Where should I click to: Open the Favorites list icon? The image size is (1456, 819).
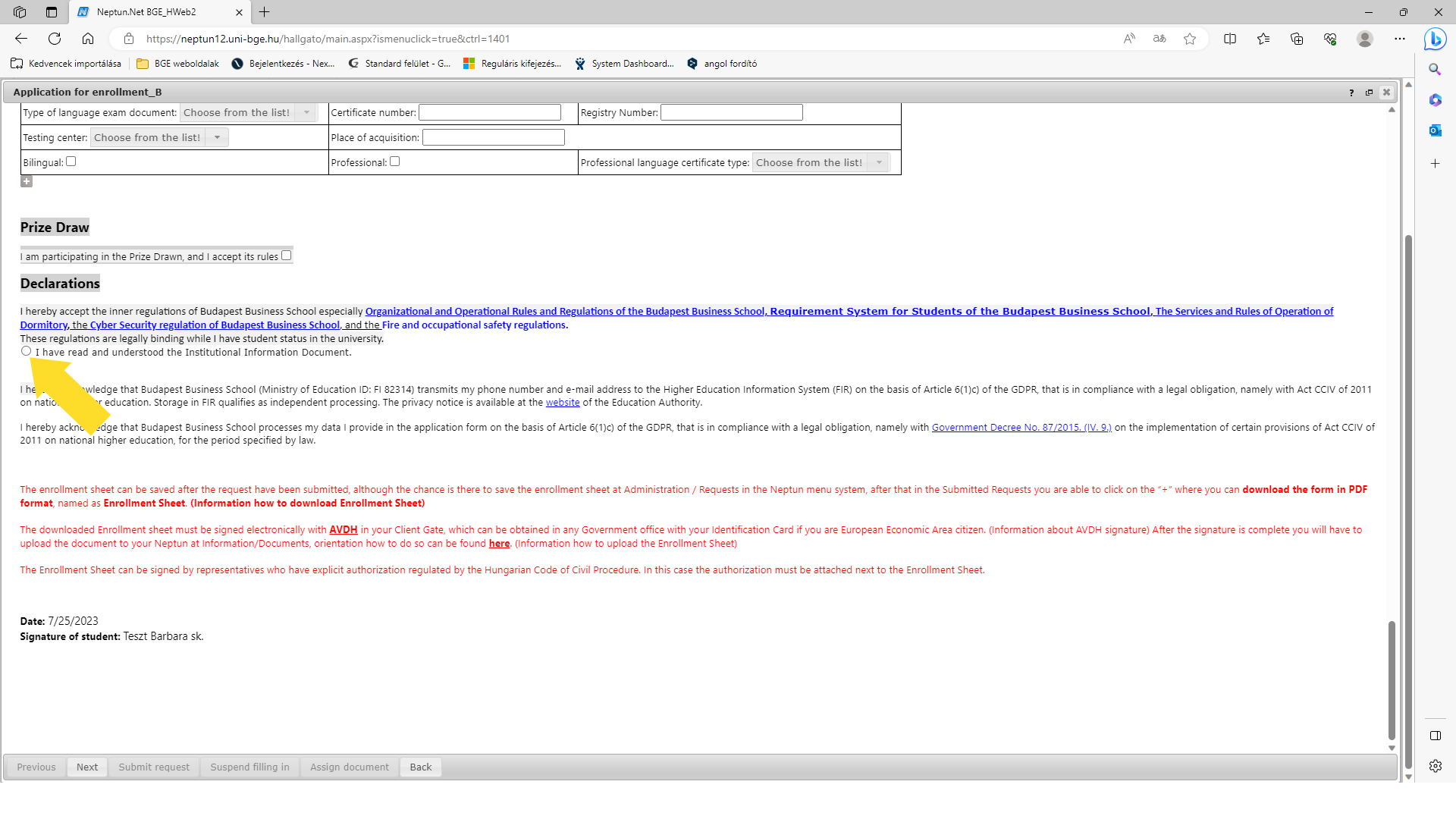[1263, 39]
